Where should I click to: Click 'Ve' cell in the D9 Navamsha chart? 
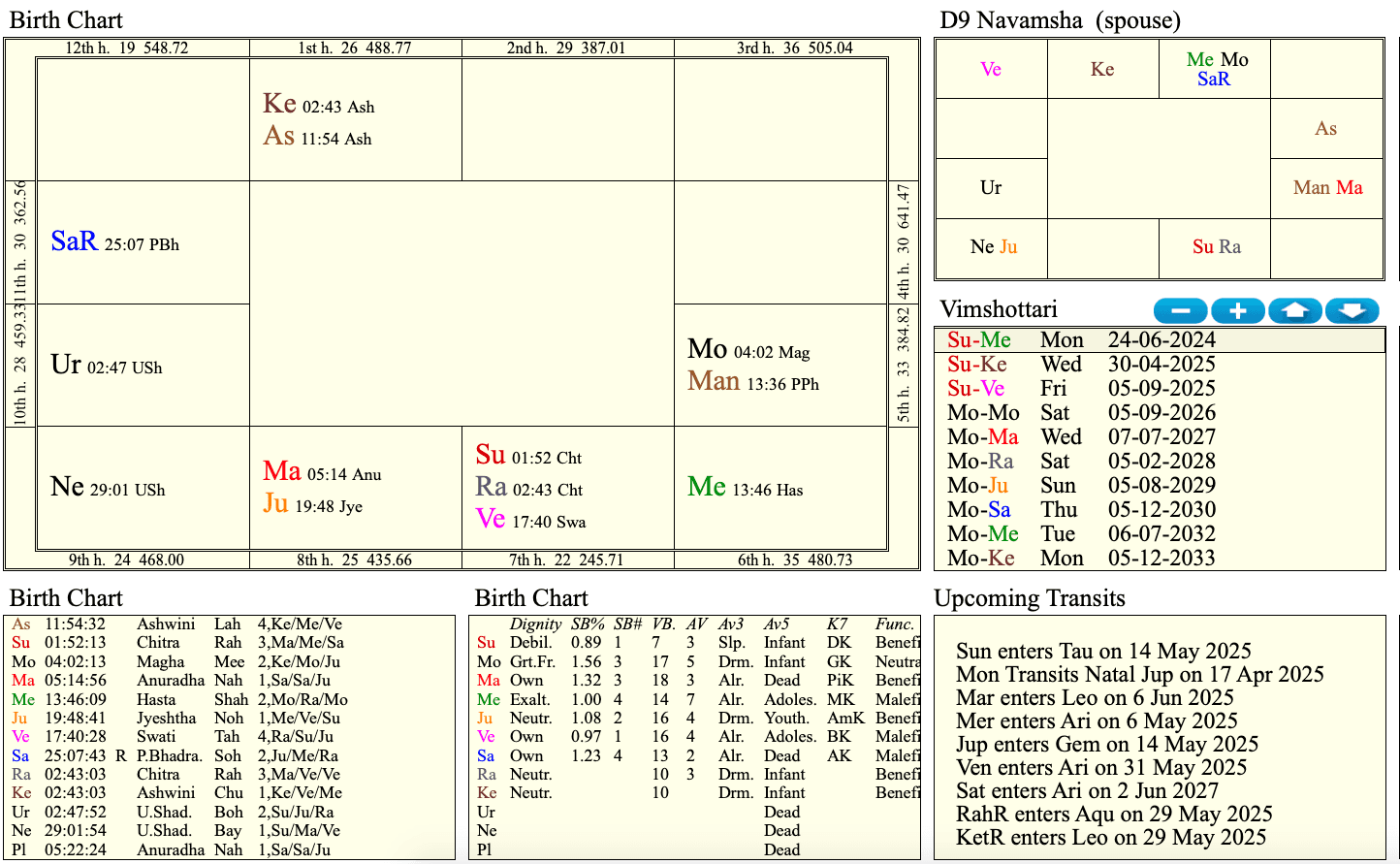(991, 69)
